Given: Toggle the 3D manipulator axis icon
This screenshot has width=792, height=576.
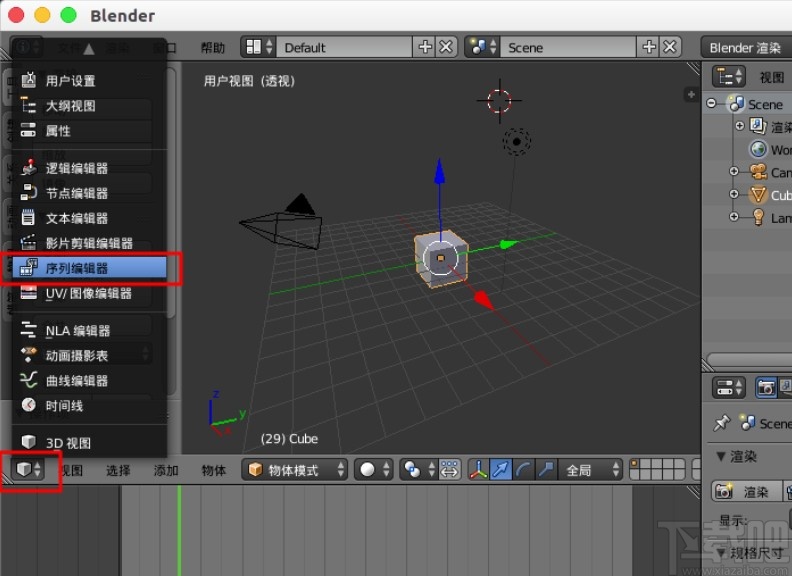Looking at the screenshot, I should pos(478,470).
